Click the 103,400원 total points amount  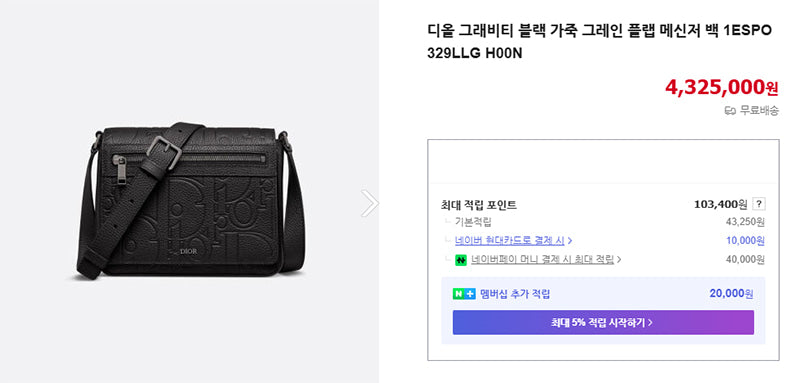pos(720,205)
